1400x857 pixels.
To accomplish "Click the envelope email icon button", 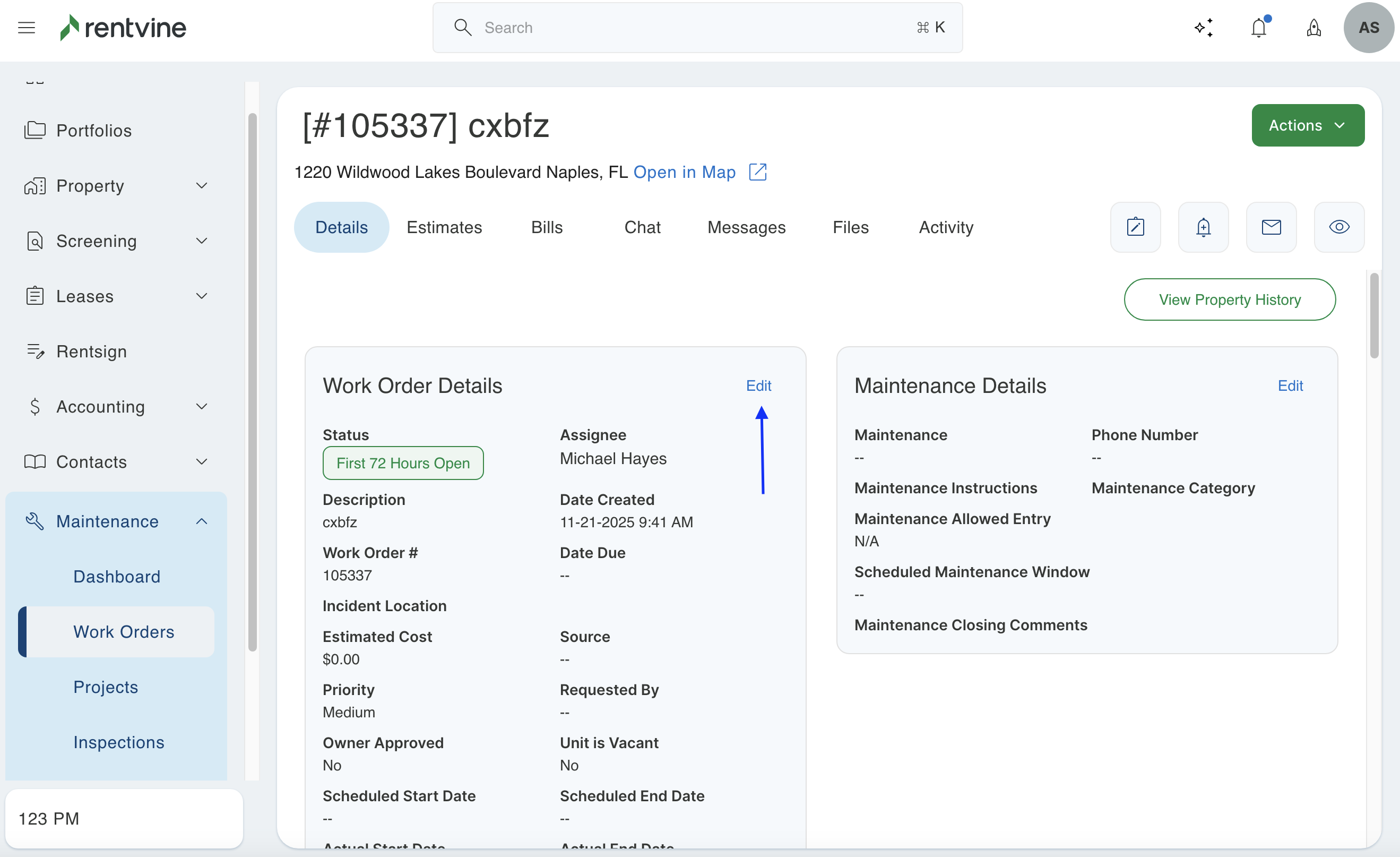I will click(x=1271, y=227).
